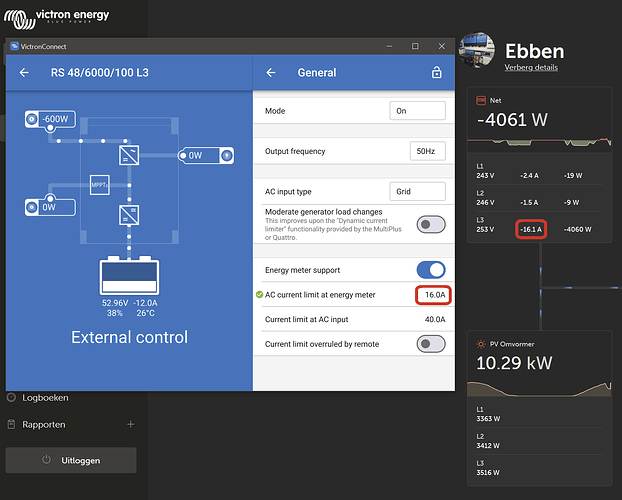Click the Rapporten clipboard icon
Screen dimensions: 622x500
tap(12, 424)
